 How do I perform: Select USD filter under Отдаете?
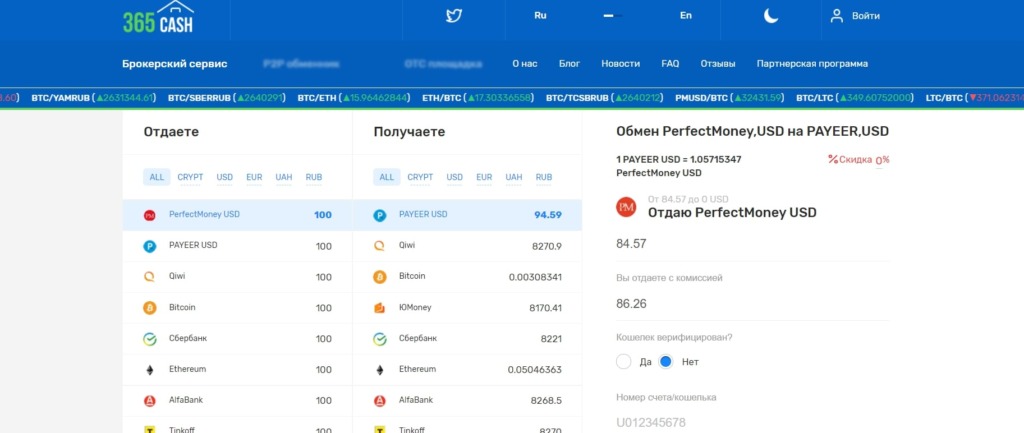coord(225,177)
